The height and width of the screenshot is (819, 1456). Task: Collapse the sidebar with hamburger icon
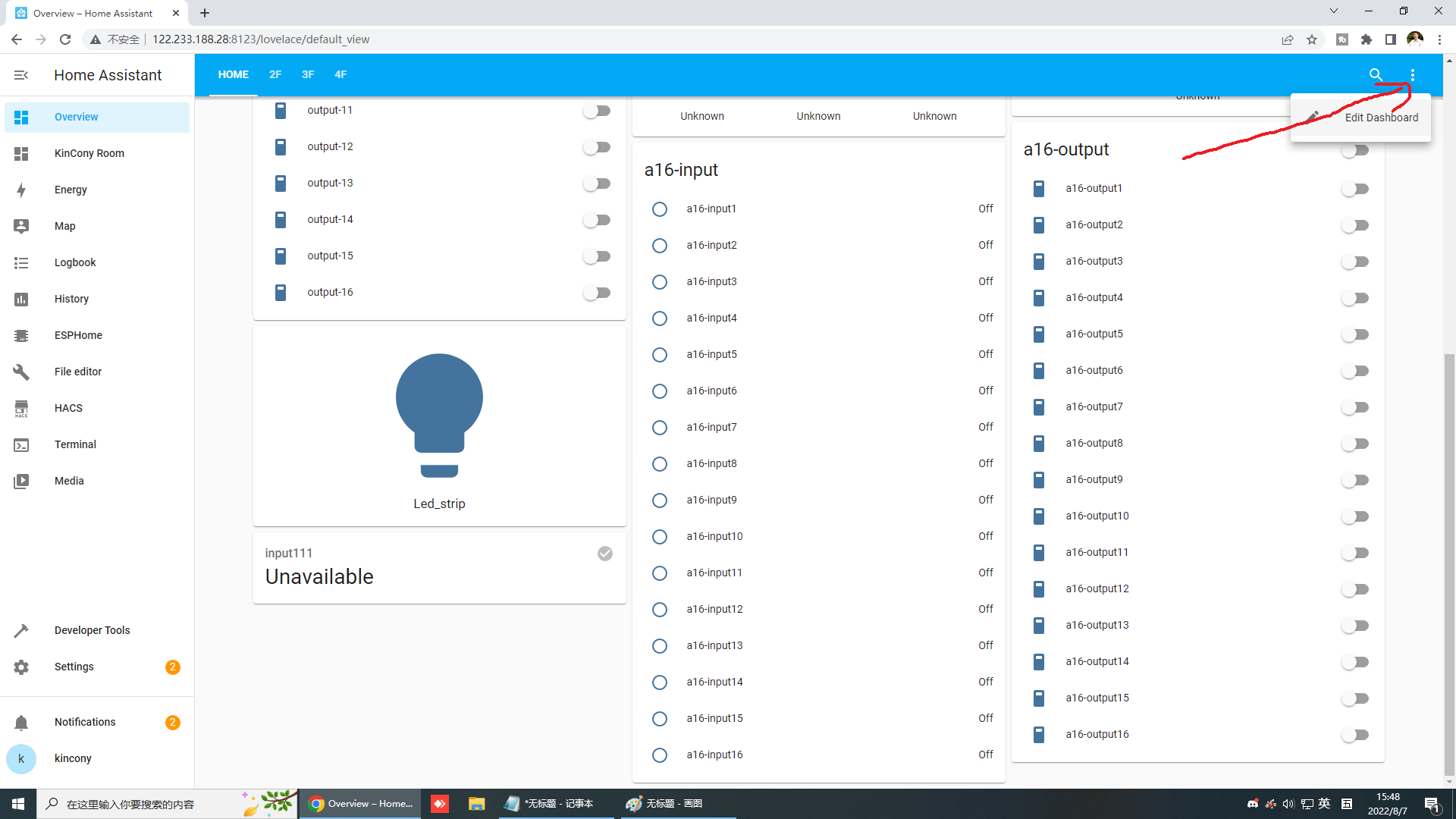(21, 75)
